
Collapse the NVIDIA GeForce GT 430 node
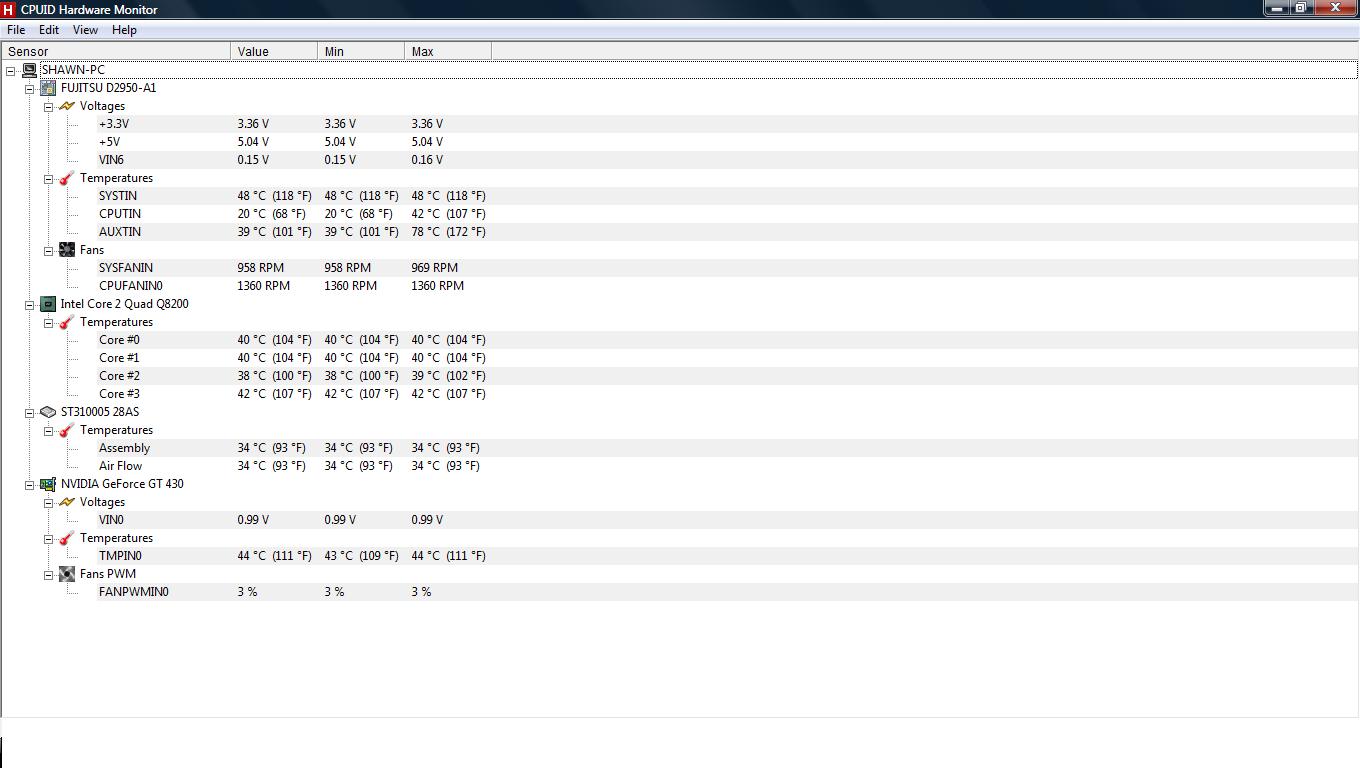pyautogui.click(x=30, y=485)
